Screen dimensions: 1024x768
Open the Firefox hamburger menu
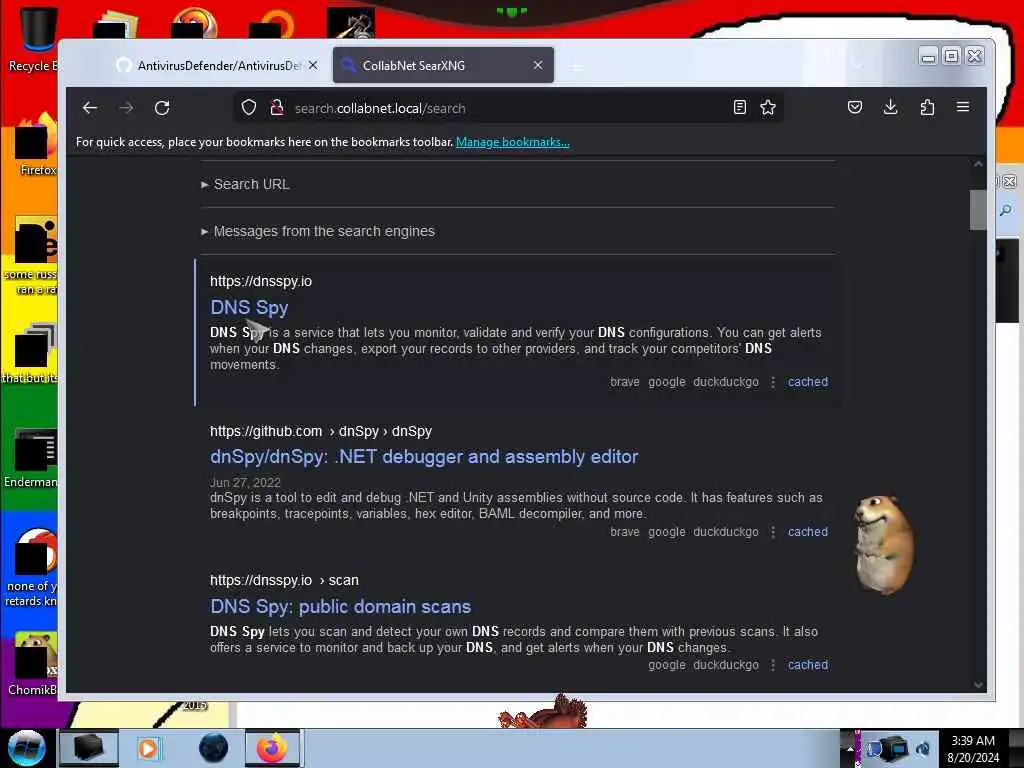[963, 107]
